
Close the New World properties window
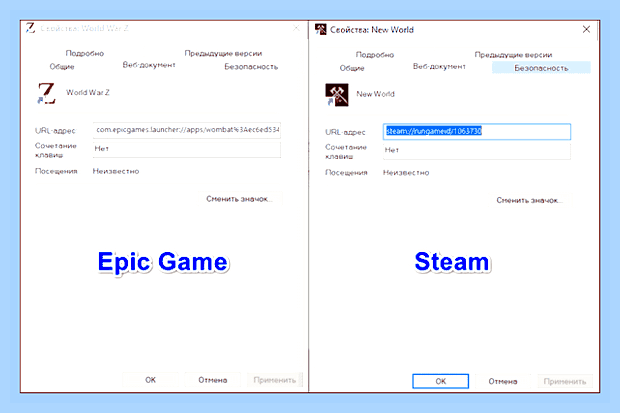pyautogui.click(x=586, y=29)
